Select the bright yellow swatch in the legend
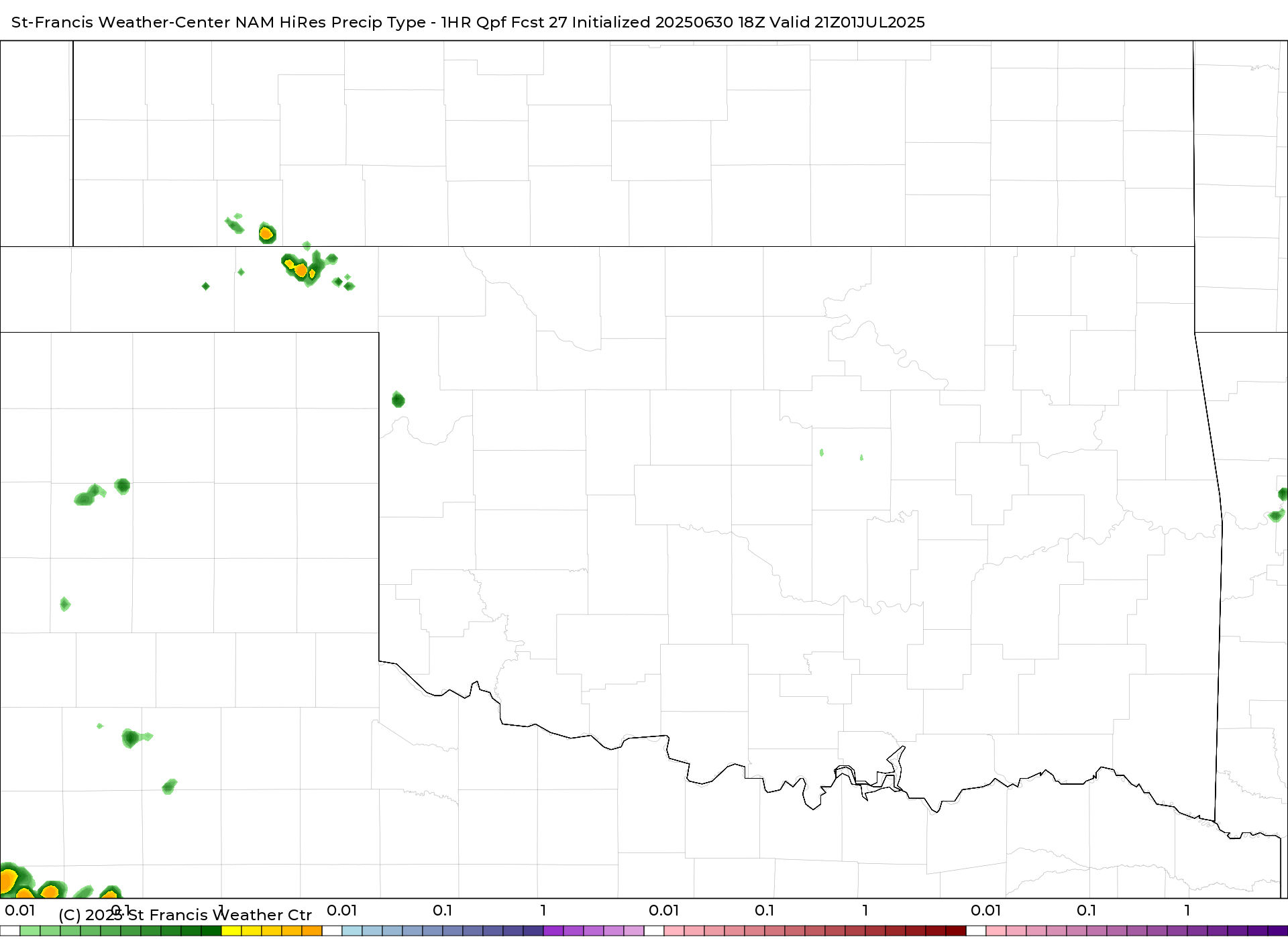The height and width of the screenshot is (939, 1288). click(x=231, y=931)
